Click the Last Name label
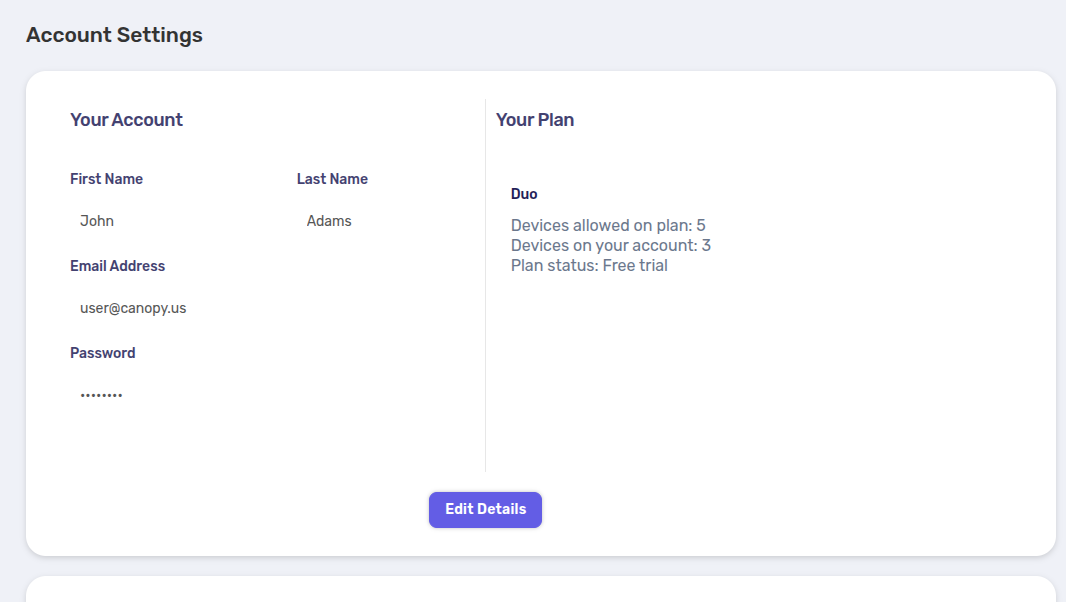 332,179
